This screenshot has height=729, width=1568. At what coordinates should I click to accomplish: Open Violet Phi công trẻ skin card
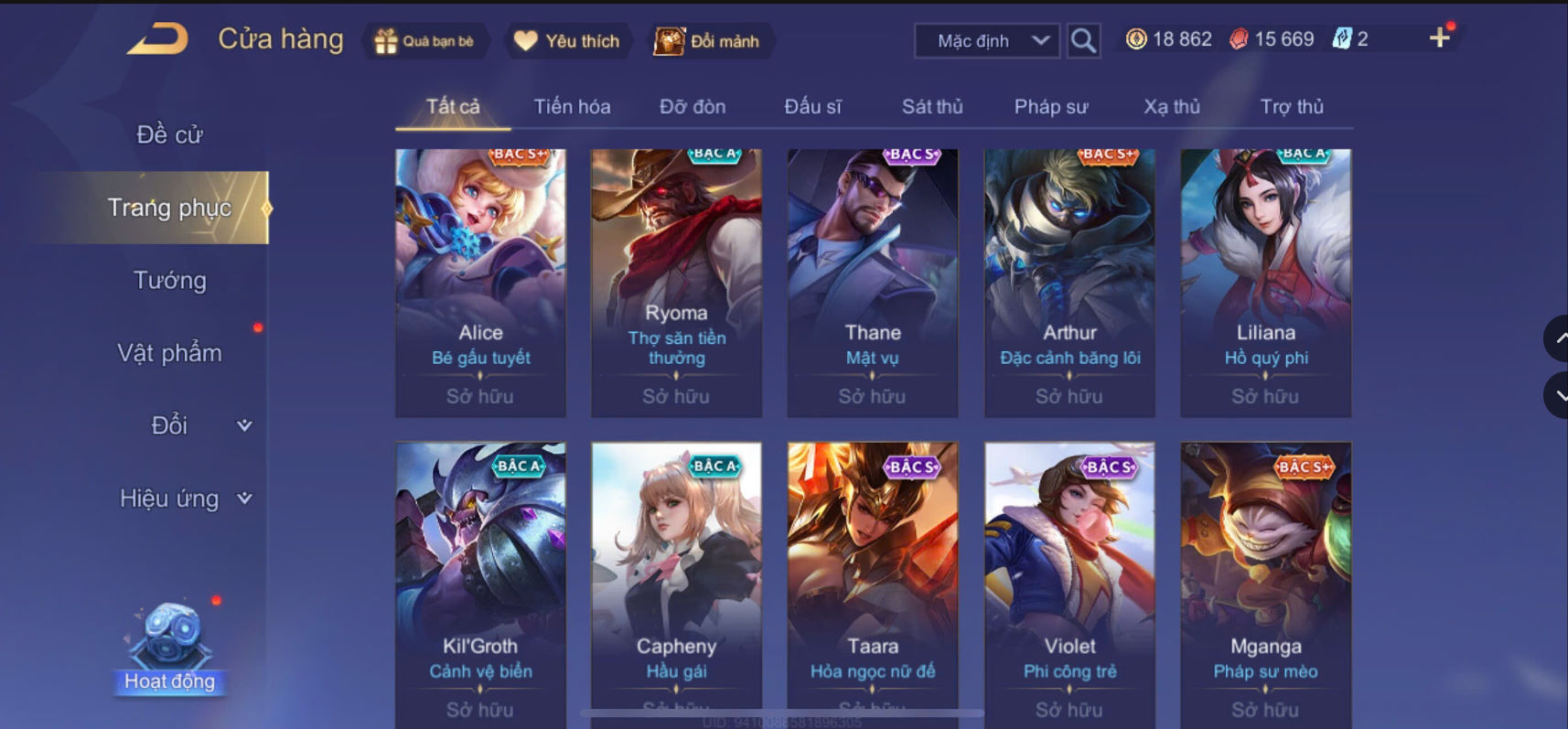(1069, 585)
